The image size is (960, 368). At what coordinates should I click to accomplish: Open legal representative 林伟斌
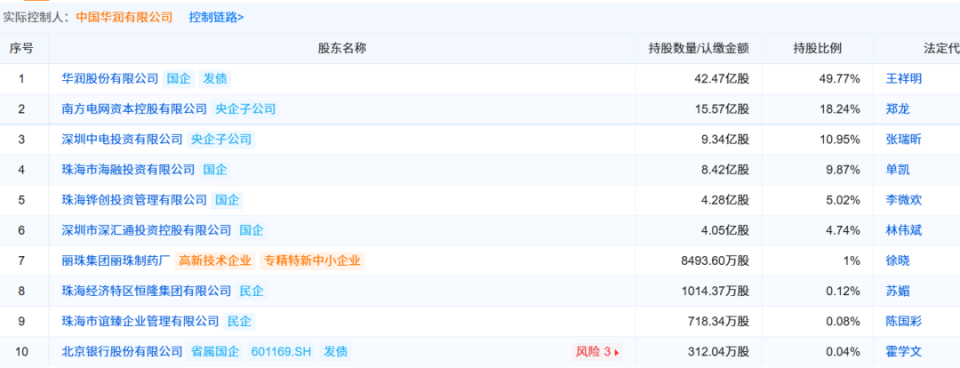tap(904, 230)
